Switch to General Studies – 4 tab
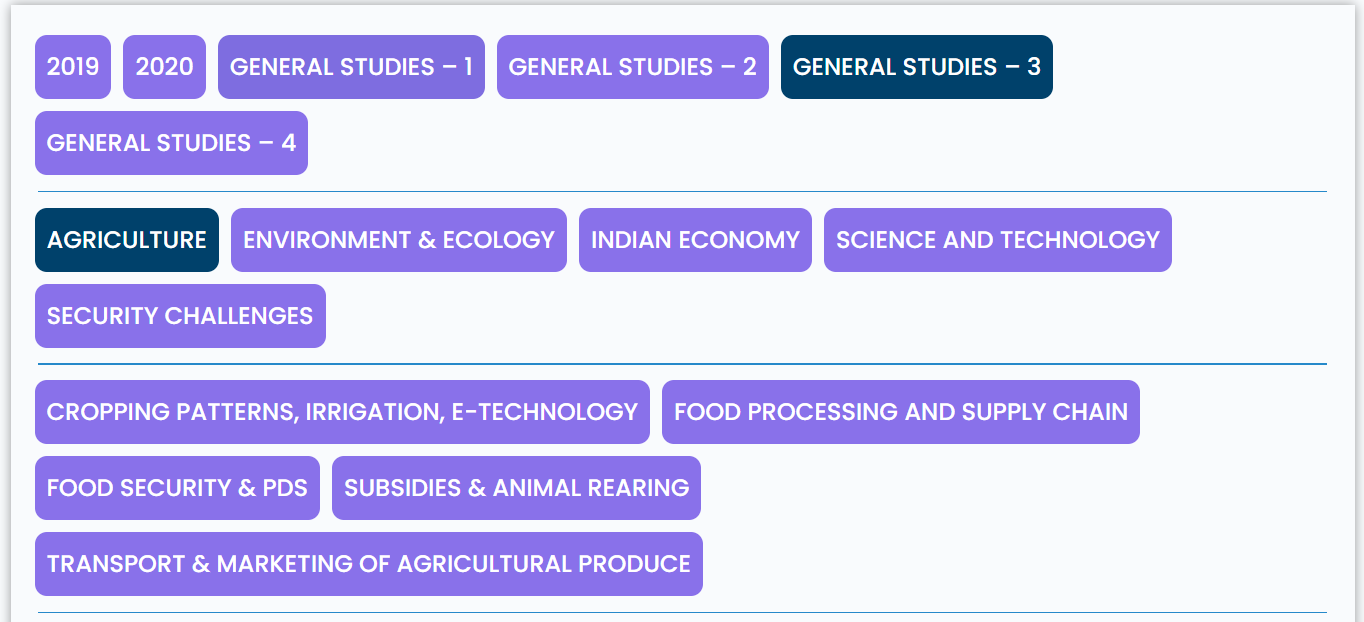Screen dimensions: 1364x622 point(171,143)
